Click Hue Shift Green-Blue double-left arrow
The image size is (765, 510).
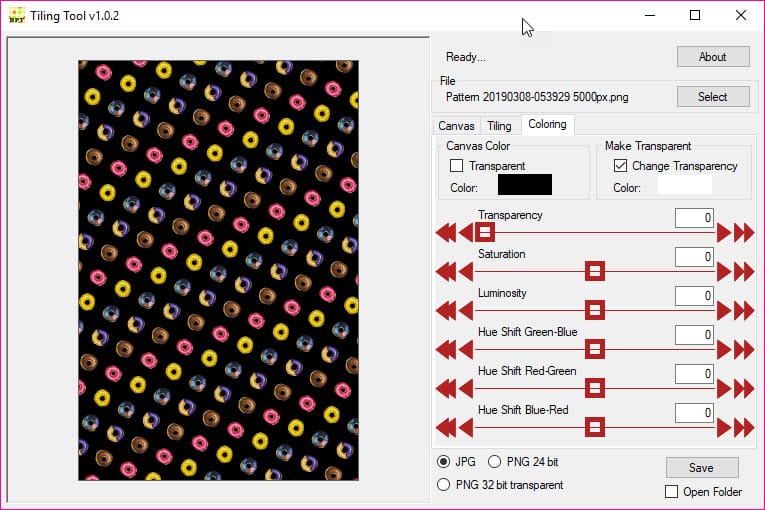(x=446, y=350)
